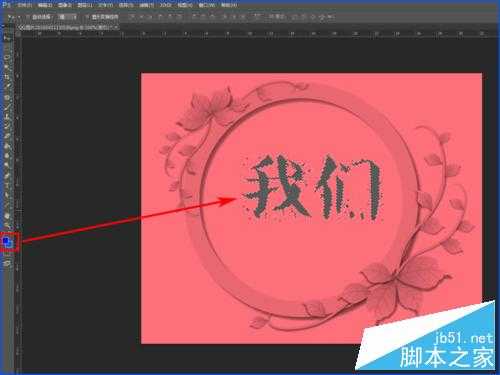
Task: Select the Horizontal Type tool
Action: coord(7,185)
